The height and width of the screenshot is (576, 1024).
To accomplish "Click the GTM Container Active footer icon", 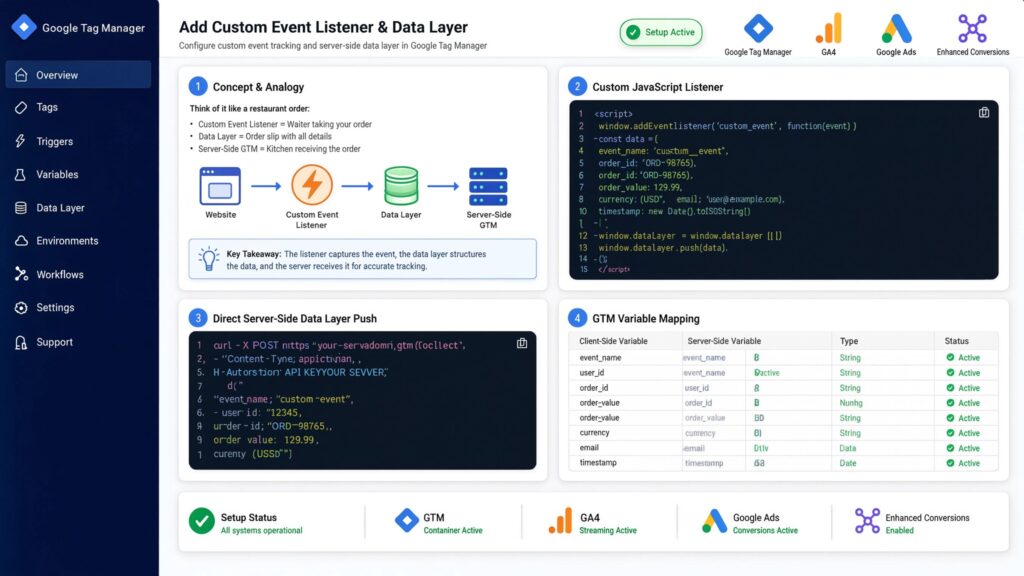I will (406, 520).
